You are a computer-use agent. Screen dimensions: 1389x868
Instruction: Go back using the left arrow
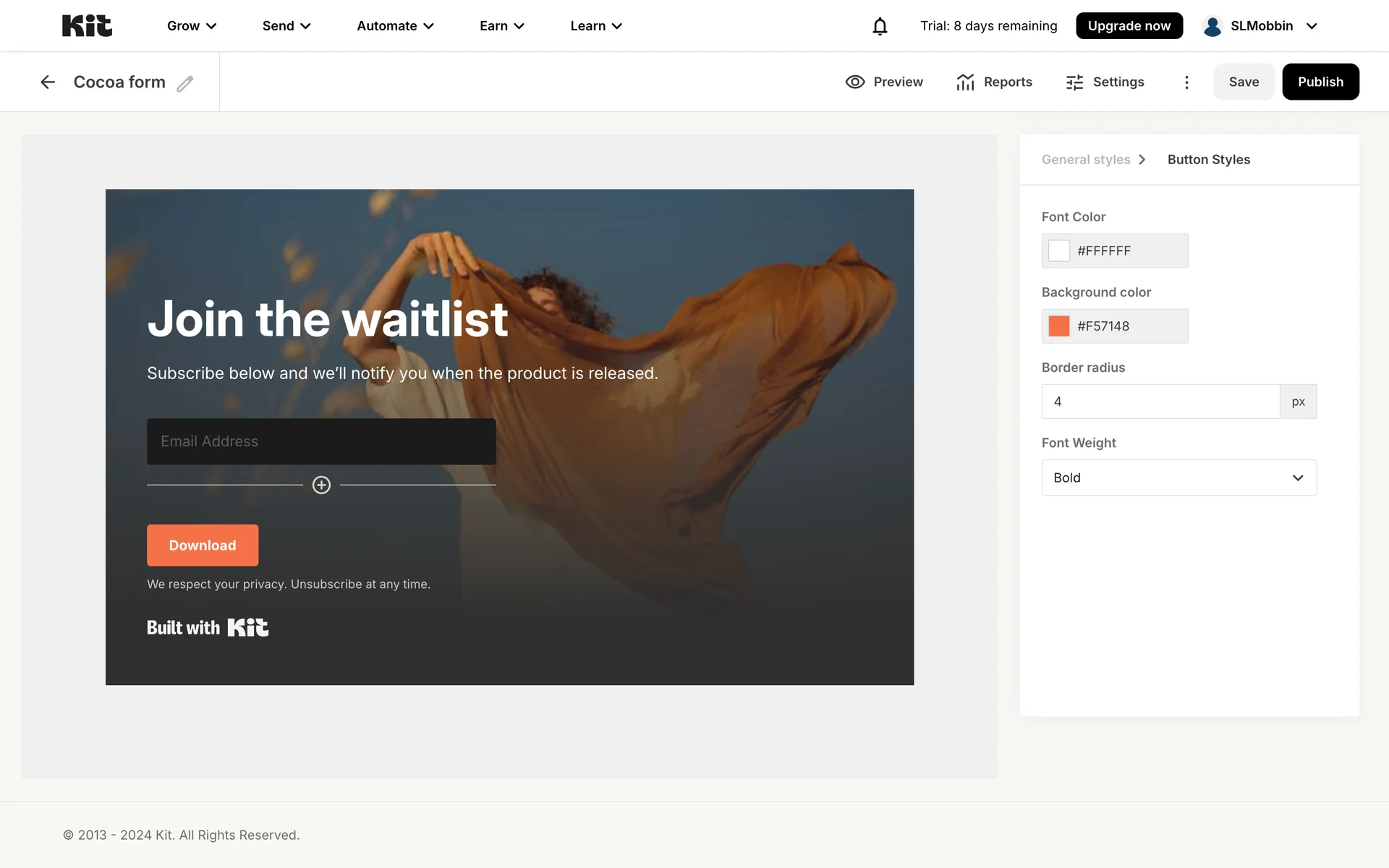coord(48,82)
